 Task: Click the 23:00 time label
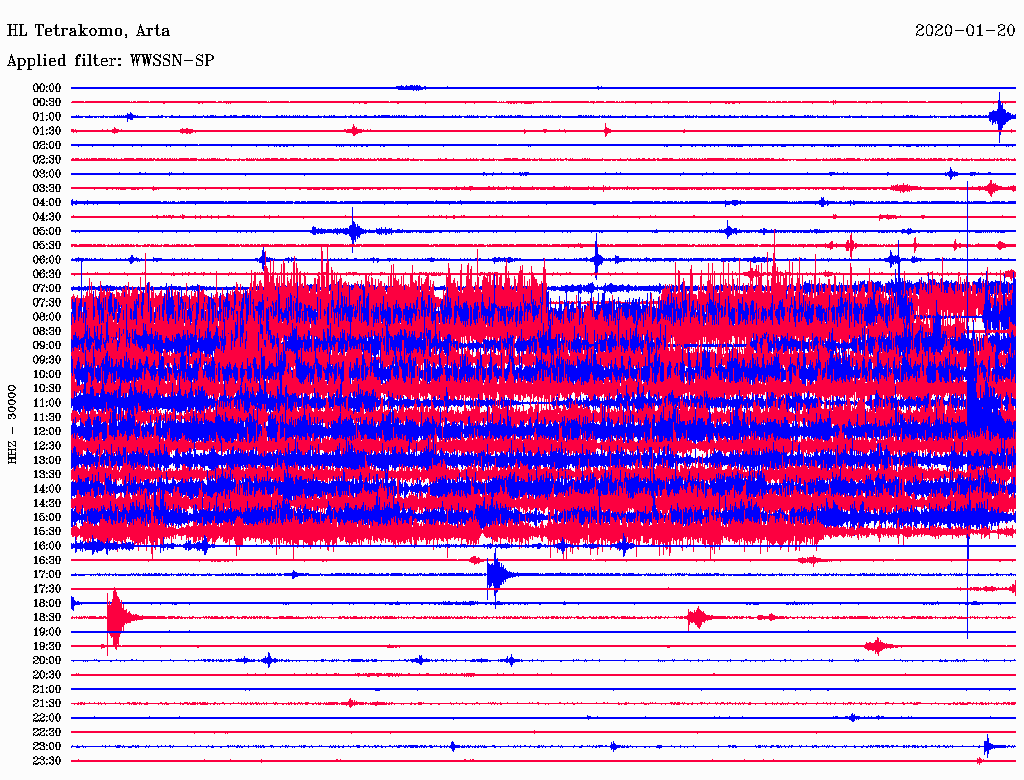(x=47, y=747)
